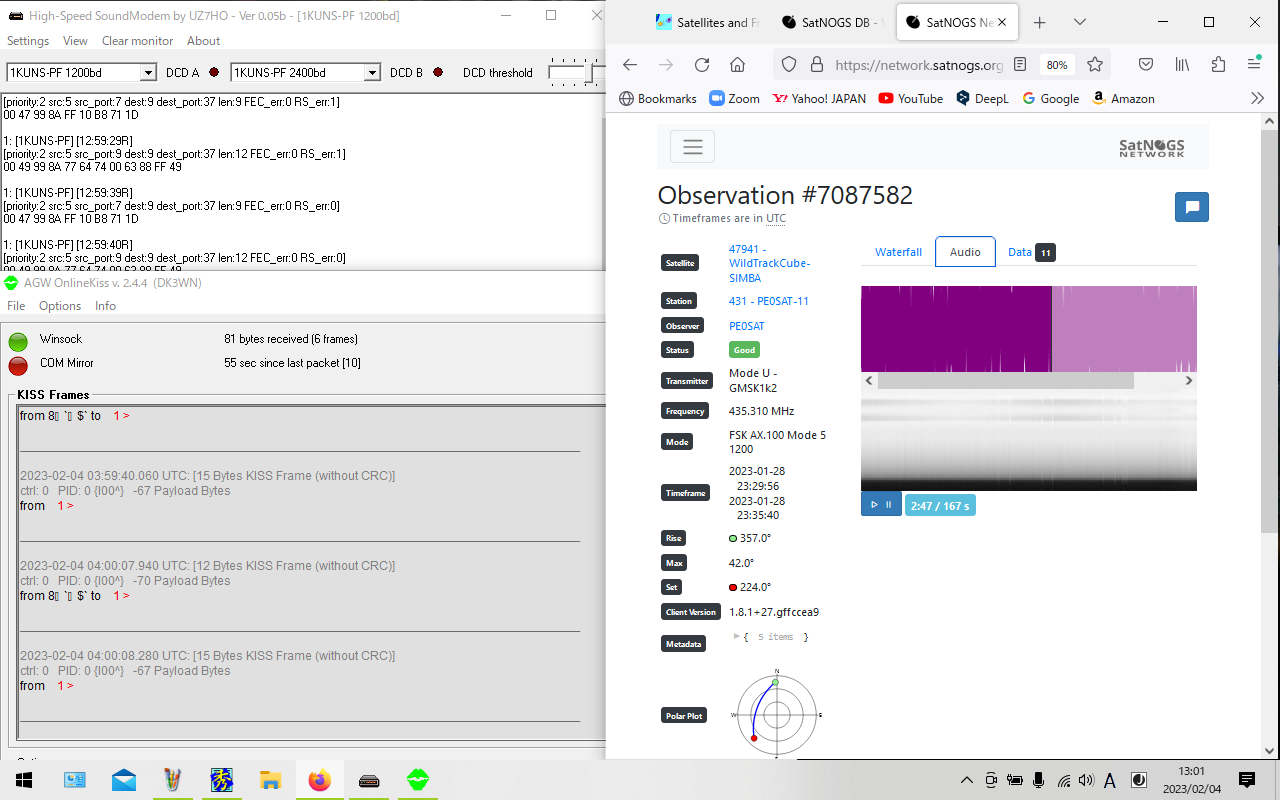
Task: Click Clear monitor in SoundModem
Action: coord(137,41)
